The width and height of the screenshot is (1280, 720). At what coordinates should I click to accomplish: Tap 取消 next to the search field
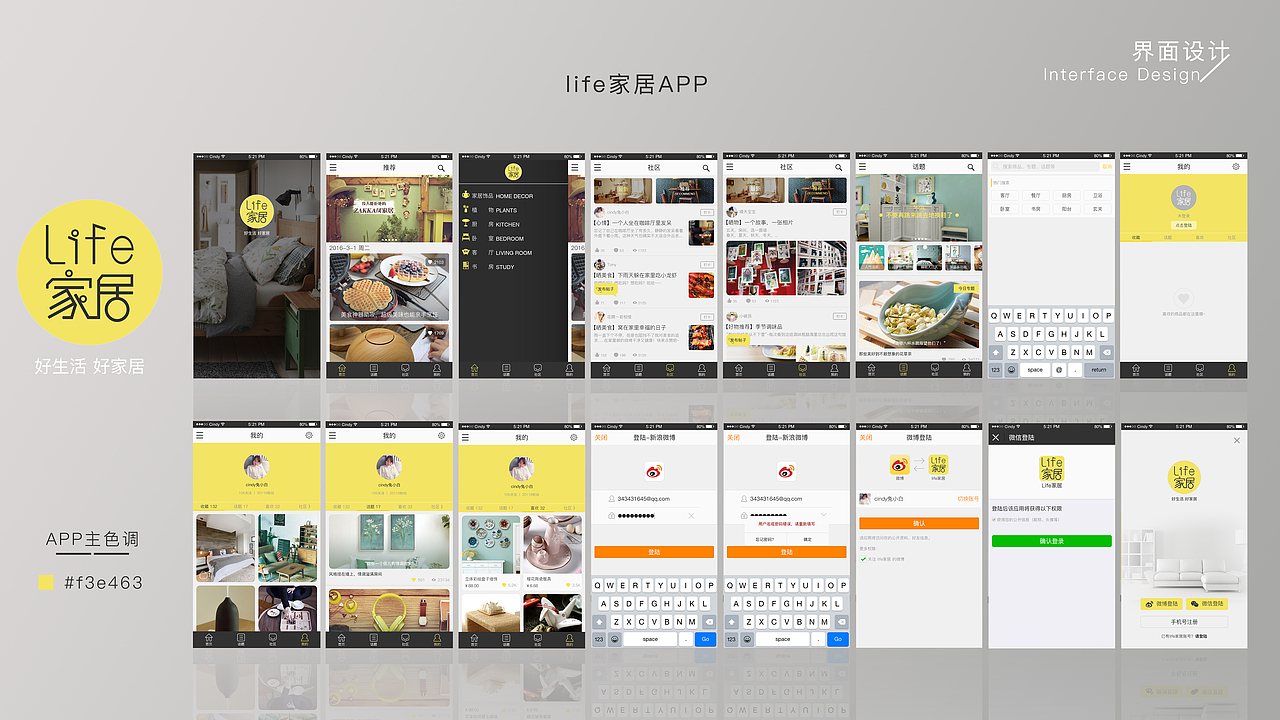1107,167
